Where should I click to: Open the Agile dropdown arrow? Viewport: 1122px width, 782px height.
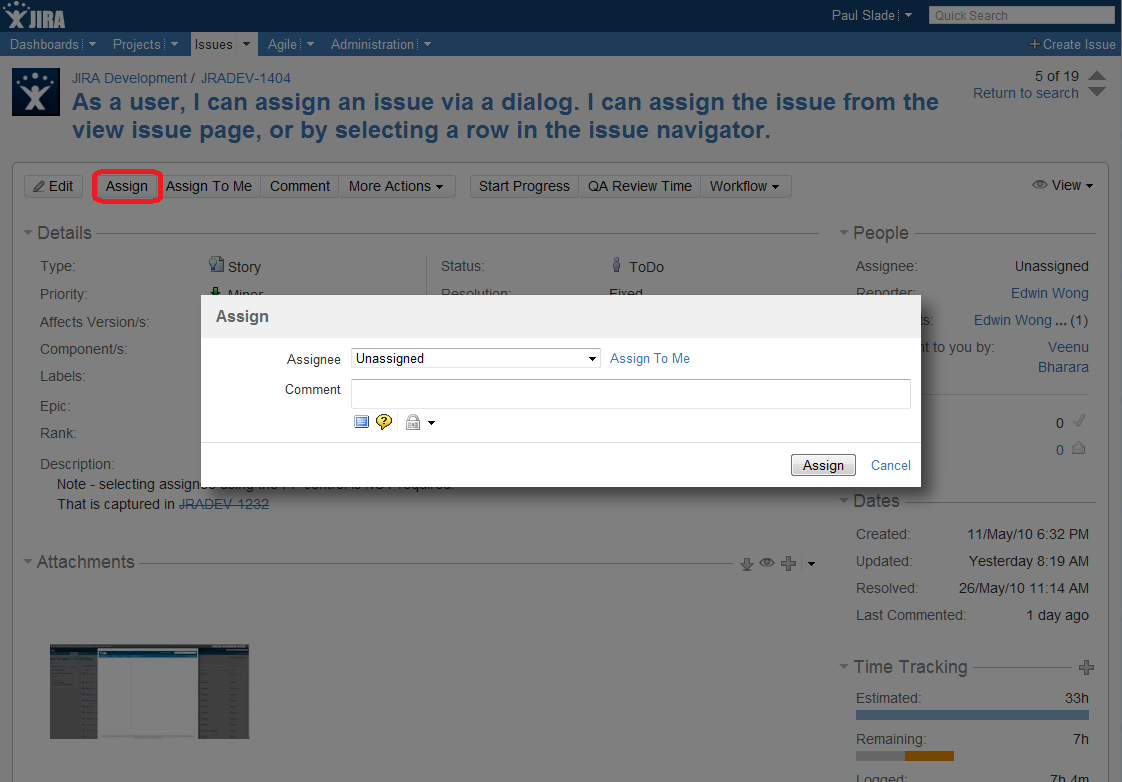click(x=310, y=44)
